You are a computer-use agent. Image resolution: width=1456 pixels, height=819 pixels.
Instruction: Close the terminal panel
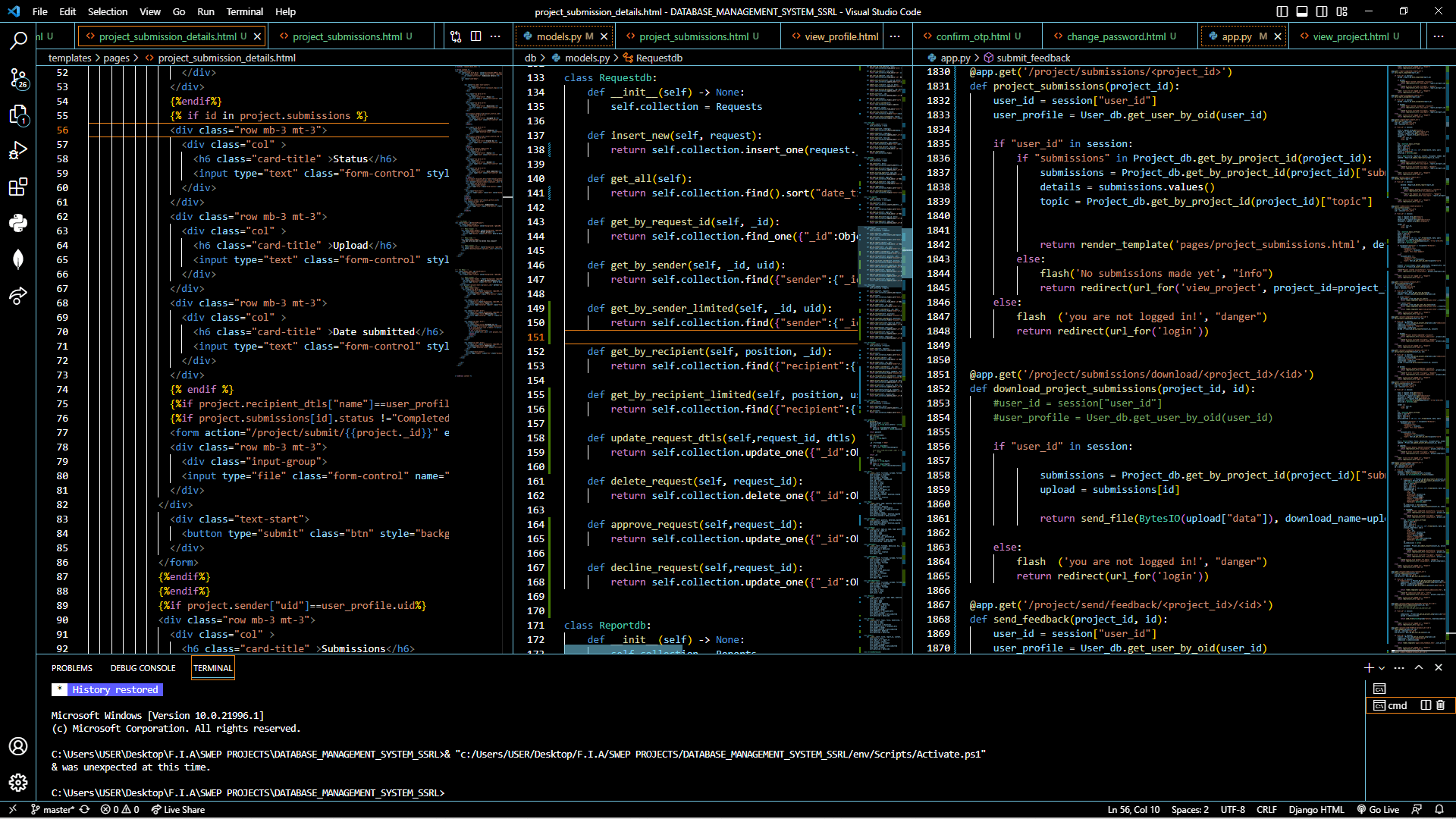tap(1439, 667)
